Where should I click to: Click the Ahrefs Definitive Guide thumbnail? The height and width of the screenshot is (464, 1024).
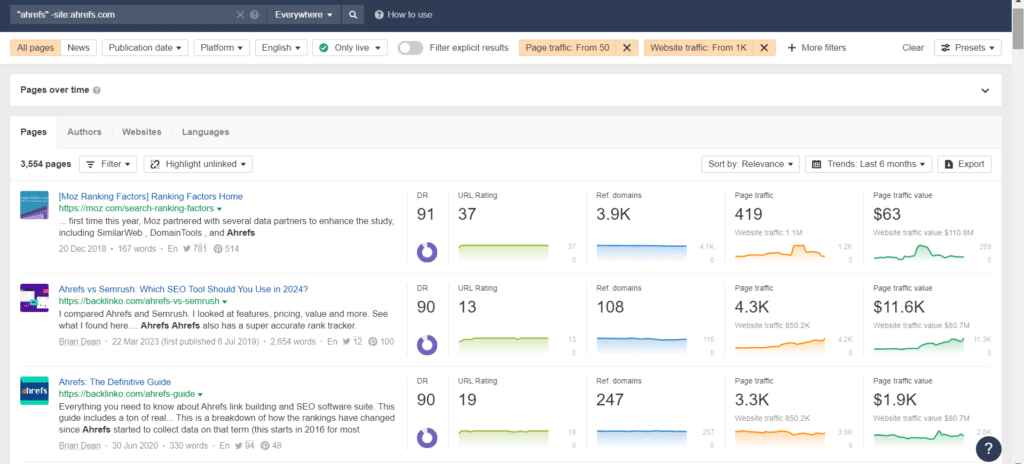pyautogui.click(x=35, y=390)
